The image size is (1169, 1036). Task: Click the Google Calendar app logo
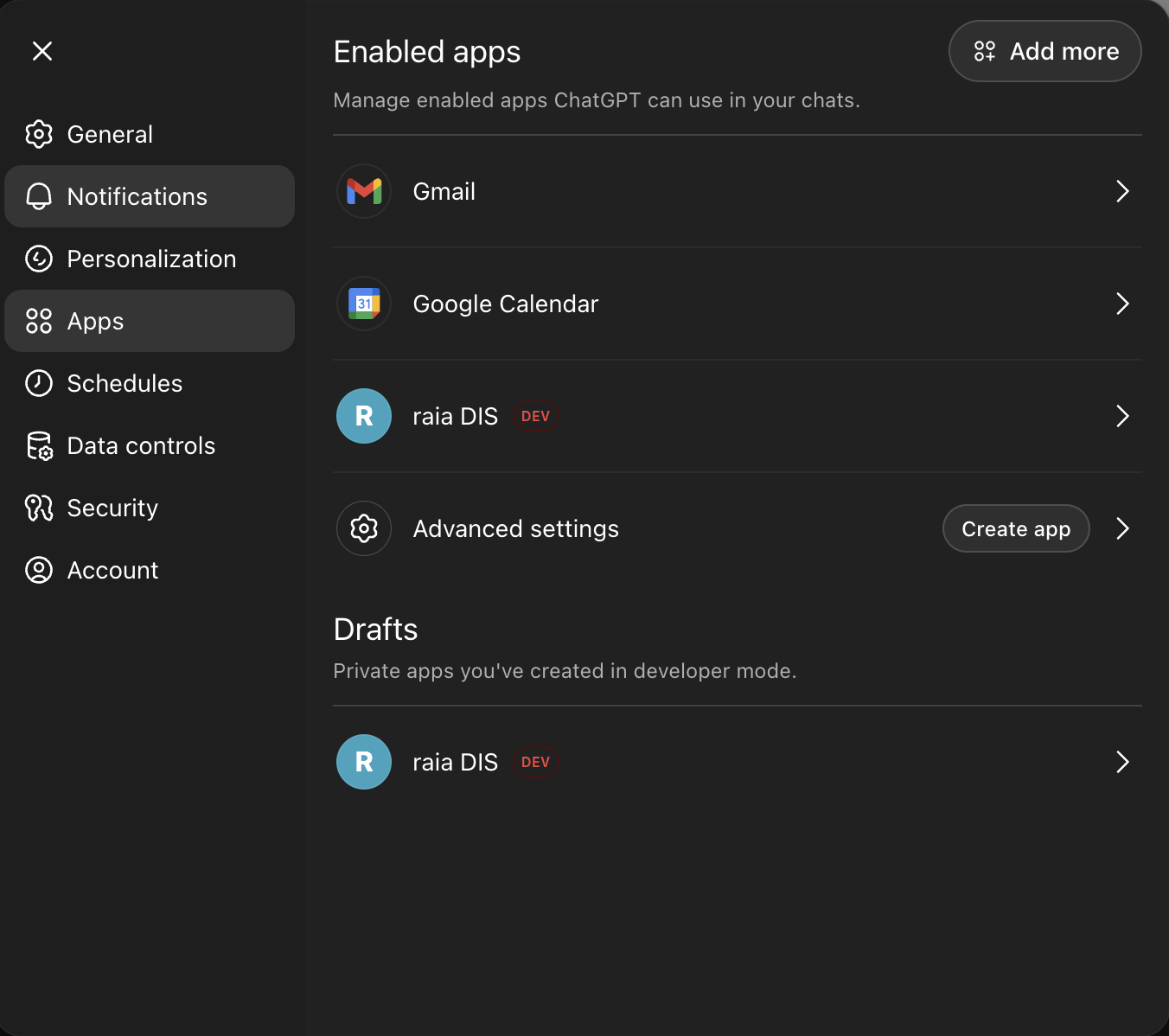click(x=364, y=304)
